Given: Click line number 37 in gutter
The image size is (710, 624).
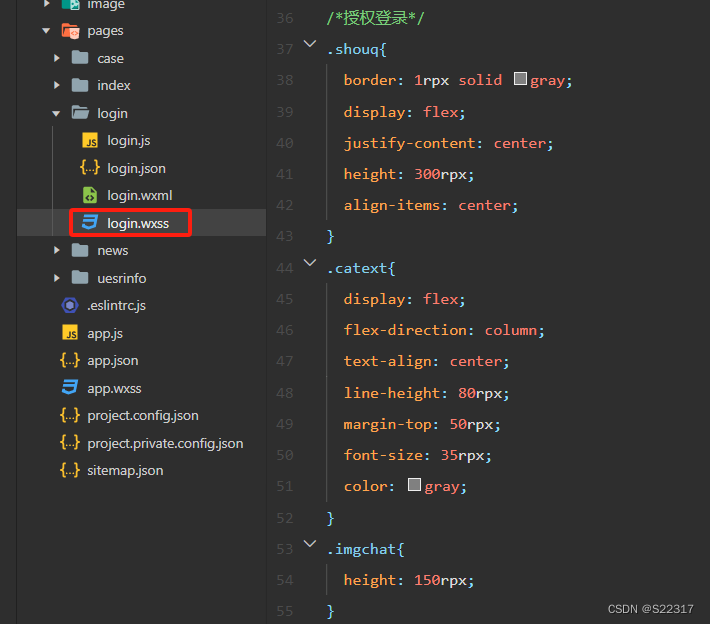Looking at the screenshot, I should [x=285, y=49].
